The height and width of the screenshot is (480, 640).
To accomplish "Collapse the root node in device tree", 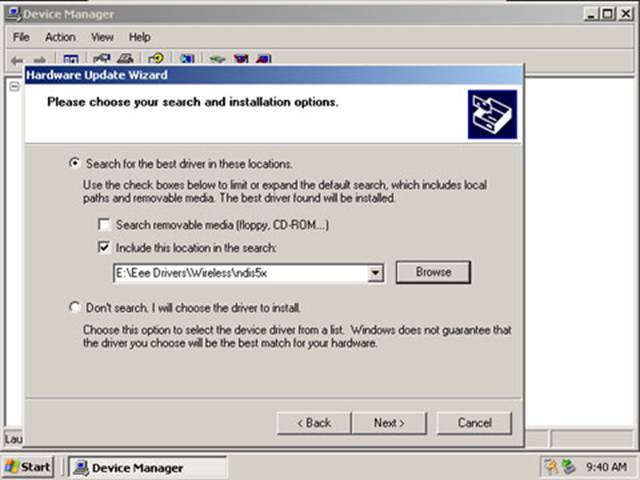I will 15,86.
